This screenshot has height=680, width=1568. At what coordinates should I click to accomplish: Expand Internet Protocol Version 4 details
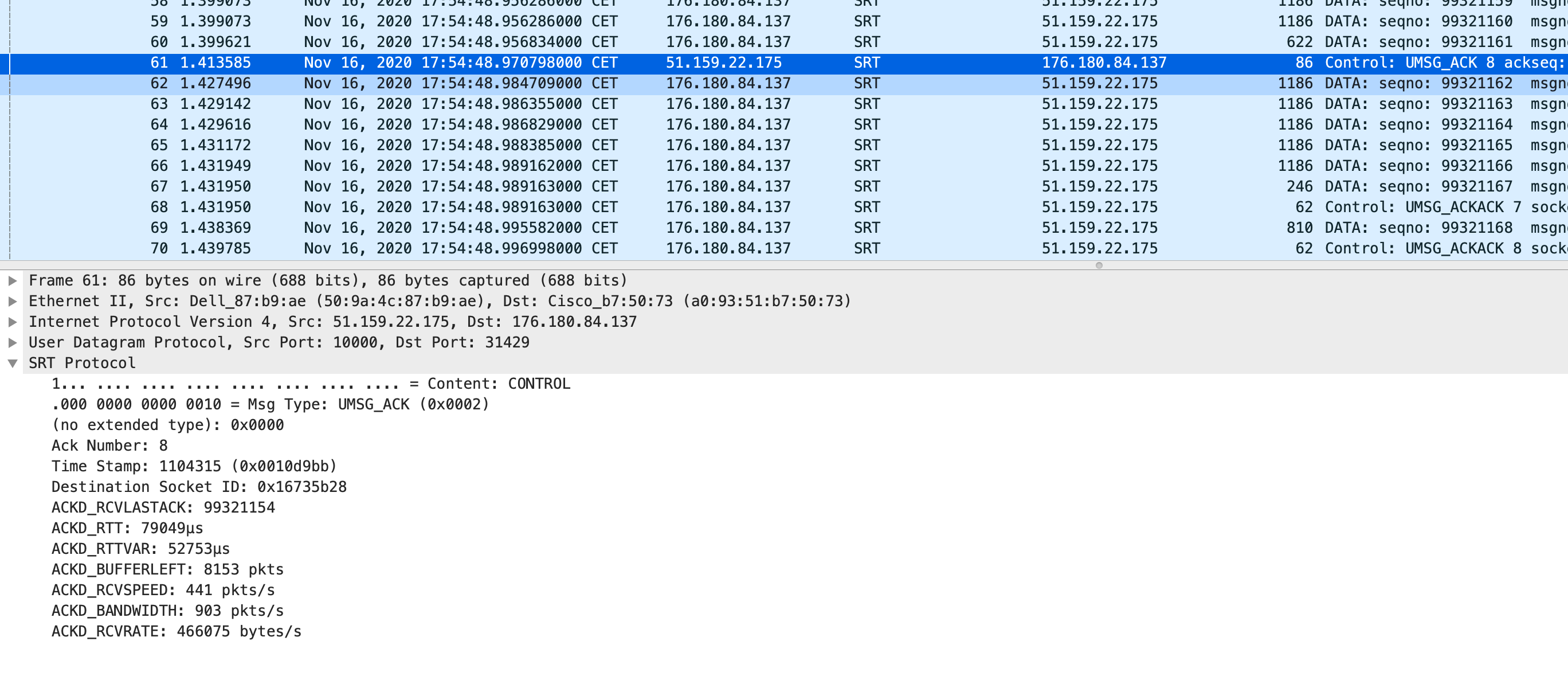[12, 322]
